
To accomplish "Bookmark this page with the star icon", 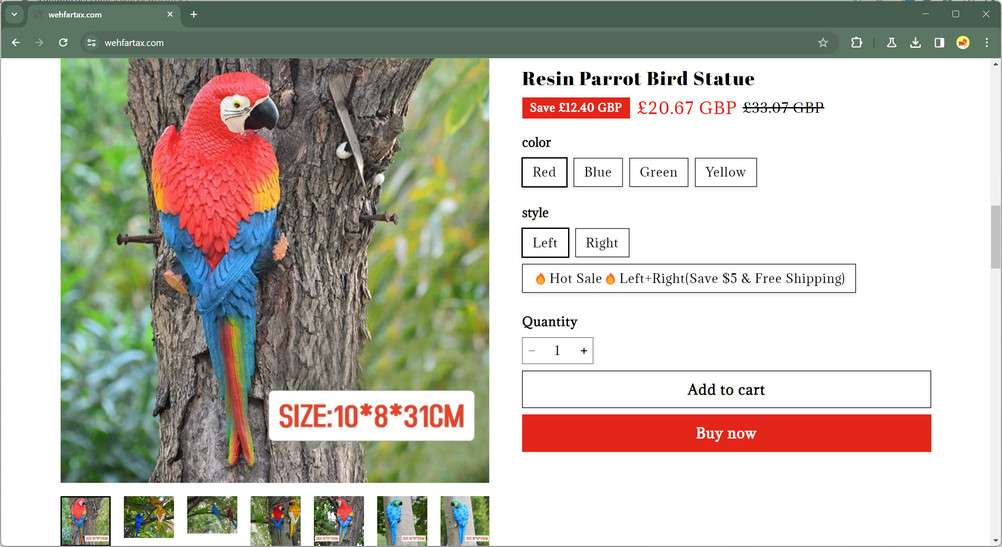I will pos(823,42).
